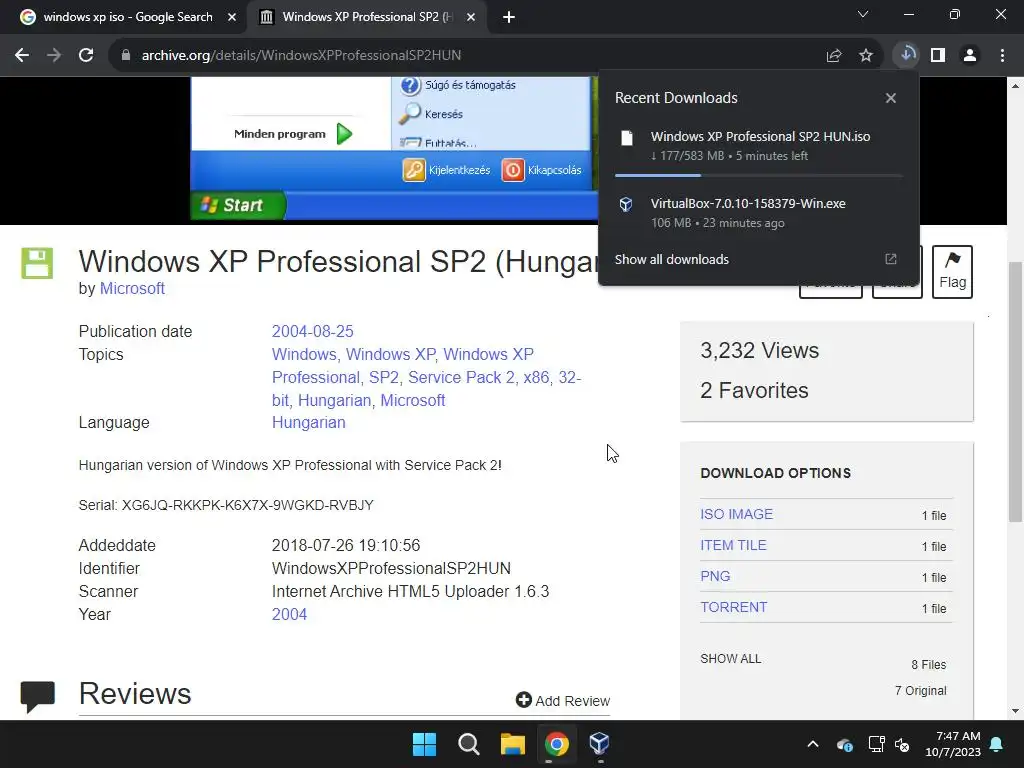Click the Hungarian language link

pos(308,423)
